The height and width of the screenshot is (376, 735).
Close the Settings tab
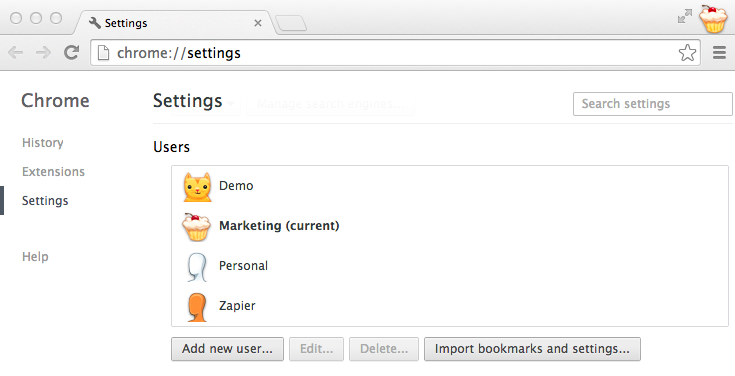pos(258,23)
